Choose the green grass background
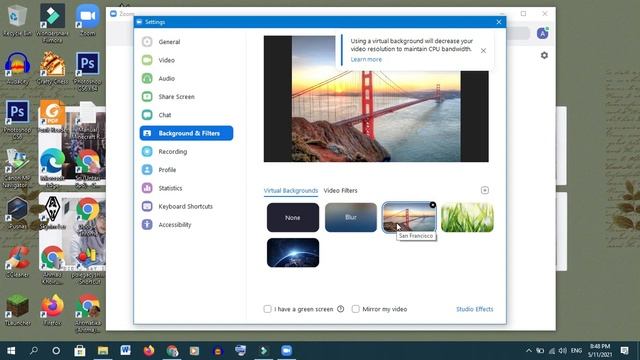The height and width of the screenshot is (360, 640). coord(467,218)
